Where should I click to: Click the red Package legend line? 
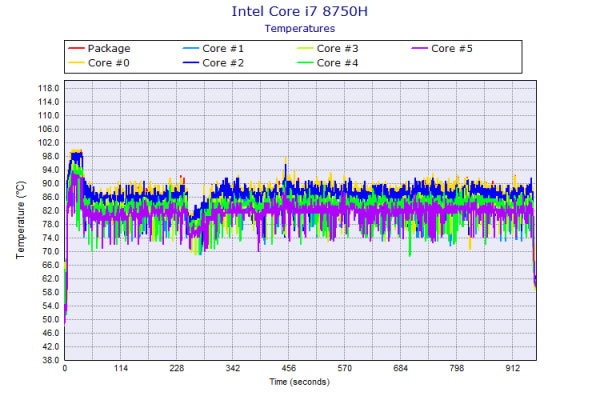tap(76, 48)
